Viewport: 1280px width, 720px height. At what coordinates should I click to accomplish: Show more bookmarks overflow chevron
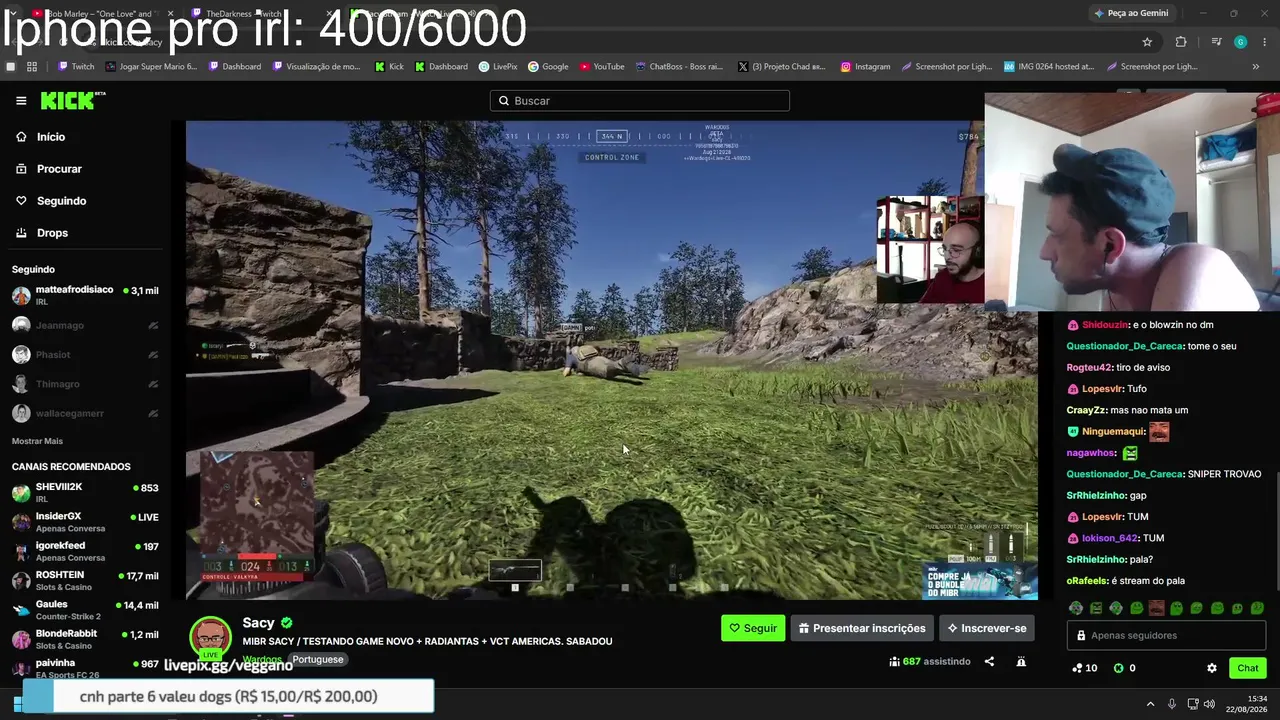pos(1255,67)
